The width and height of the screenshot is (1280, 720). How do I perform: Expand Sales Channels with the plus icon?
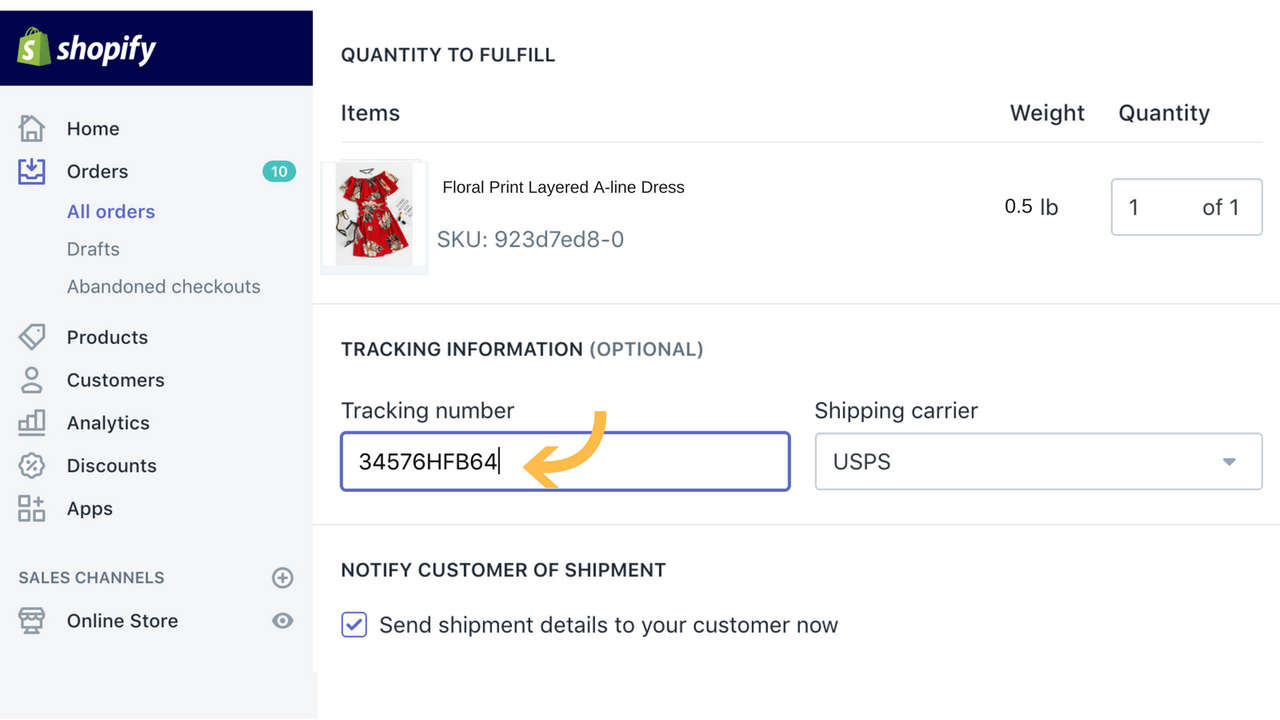pos(282,577)
